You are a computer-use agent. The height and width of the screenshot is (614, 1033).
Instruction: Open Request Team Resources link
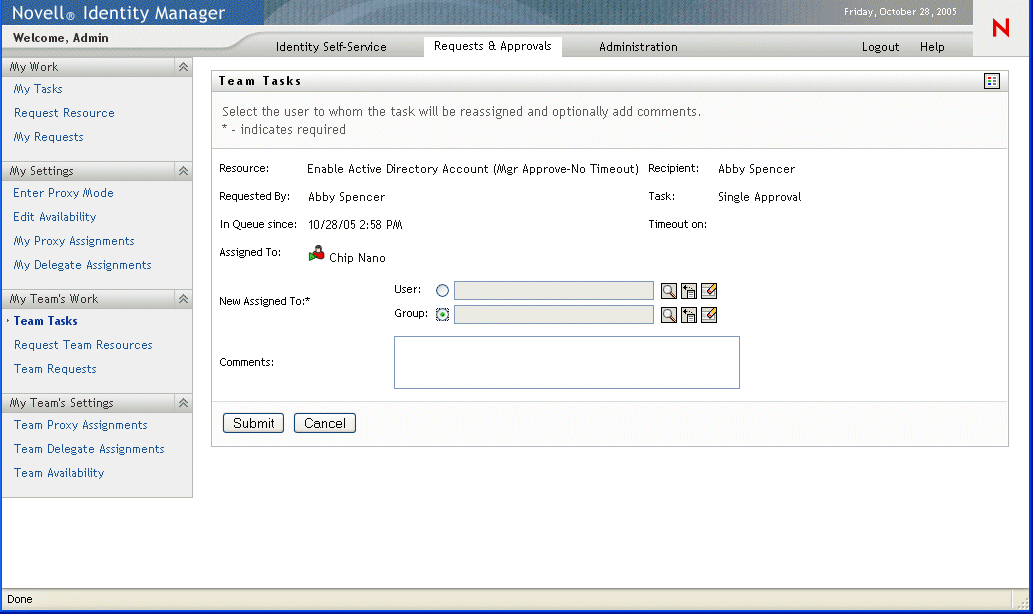point(83,345)
